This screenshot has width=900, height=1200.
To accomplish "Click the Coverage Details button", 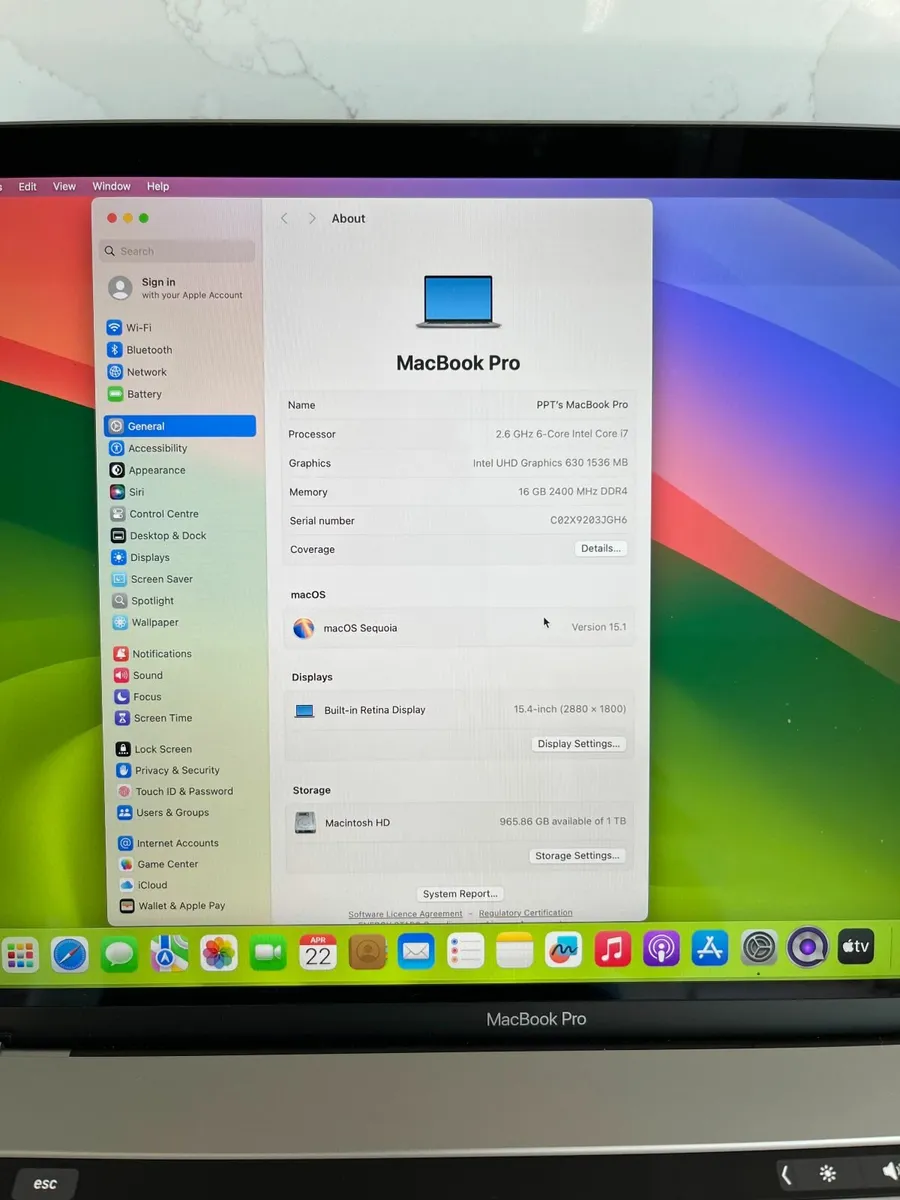I will click(601, 548).
